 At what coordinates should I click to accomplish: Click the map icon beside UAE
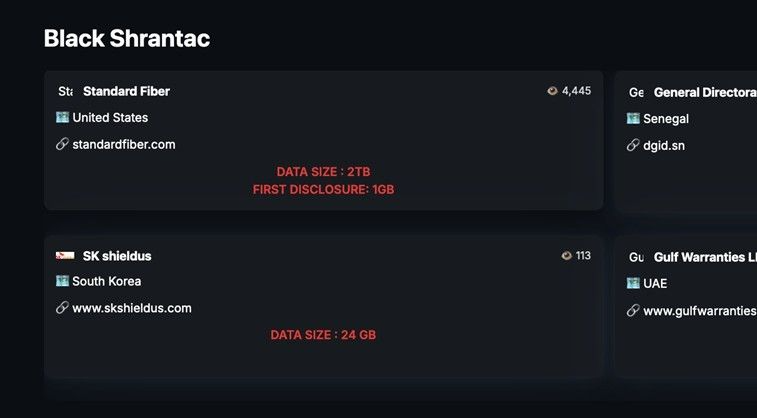click(x=633, y=283)
